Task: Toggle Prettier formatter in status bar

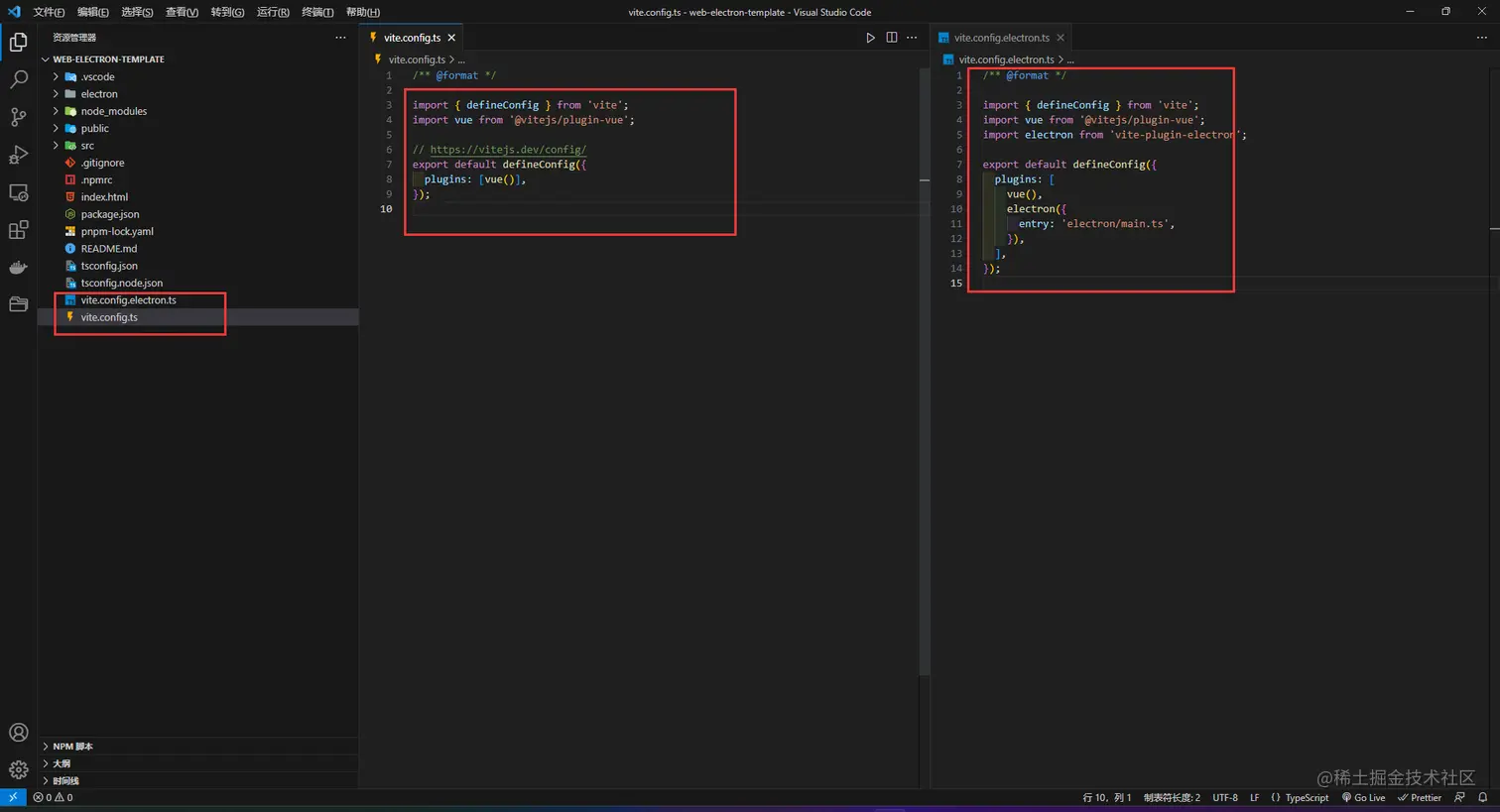Action: 1420,797
